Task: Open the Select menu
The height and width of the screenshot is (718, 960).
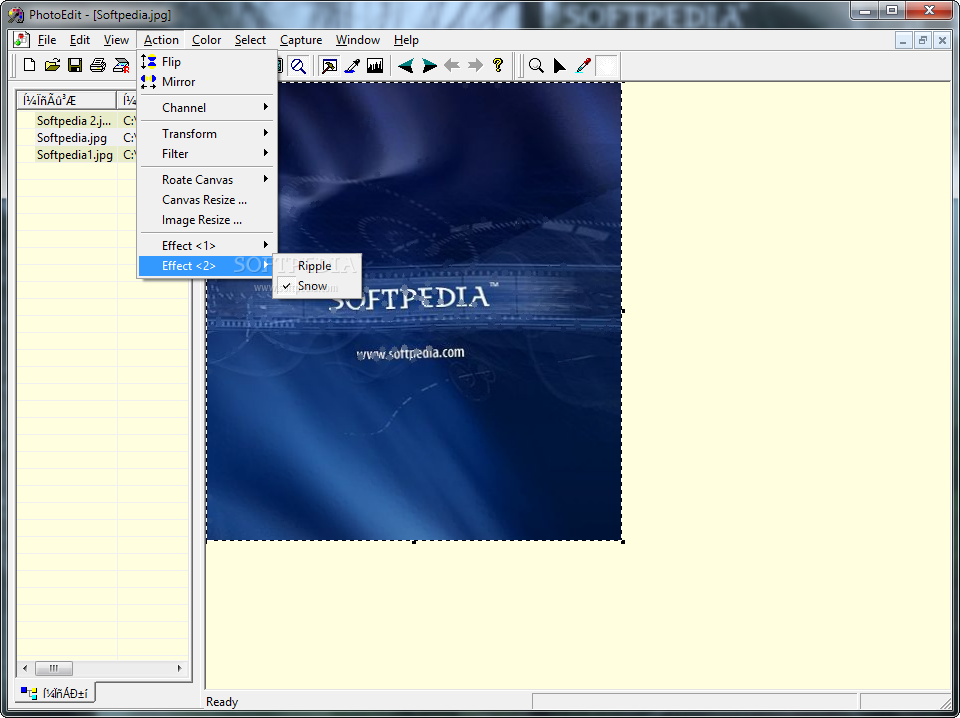Action: point(250,40)
